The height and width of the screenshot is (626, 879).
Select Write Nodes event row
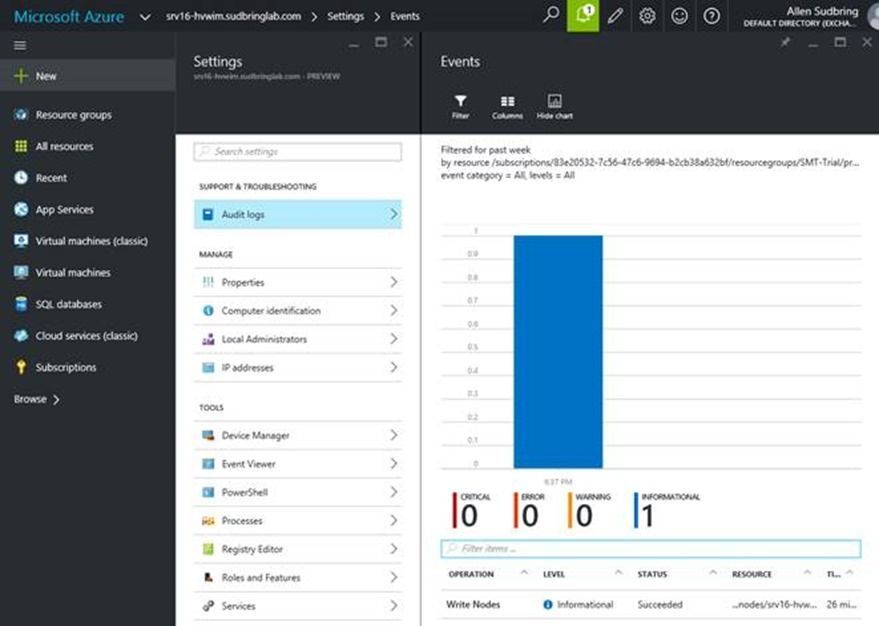[650, 605]
